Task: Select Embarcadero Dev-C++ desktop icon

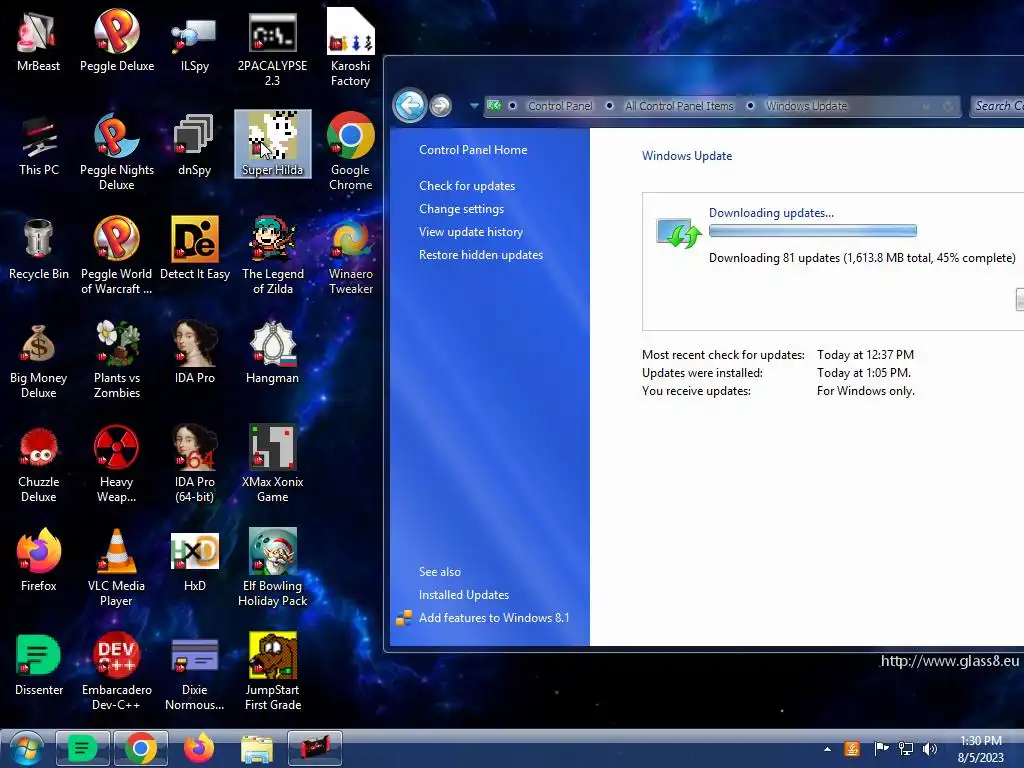Action: pos(117,671)
